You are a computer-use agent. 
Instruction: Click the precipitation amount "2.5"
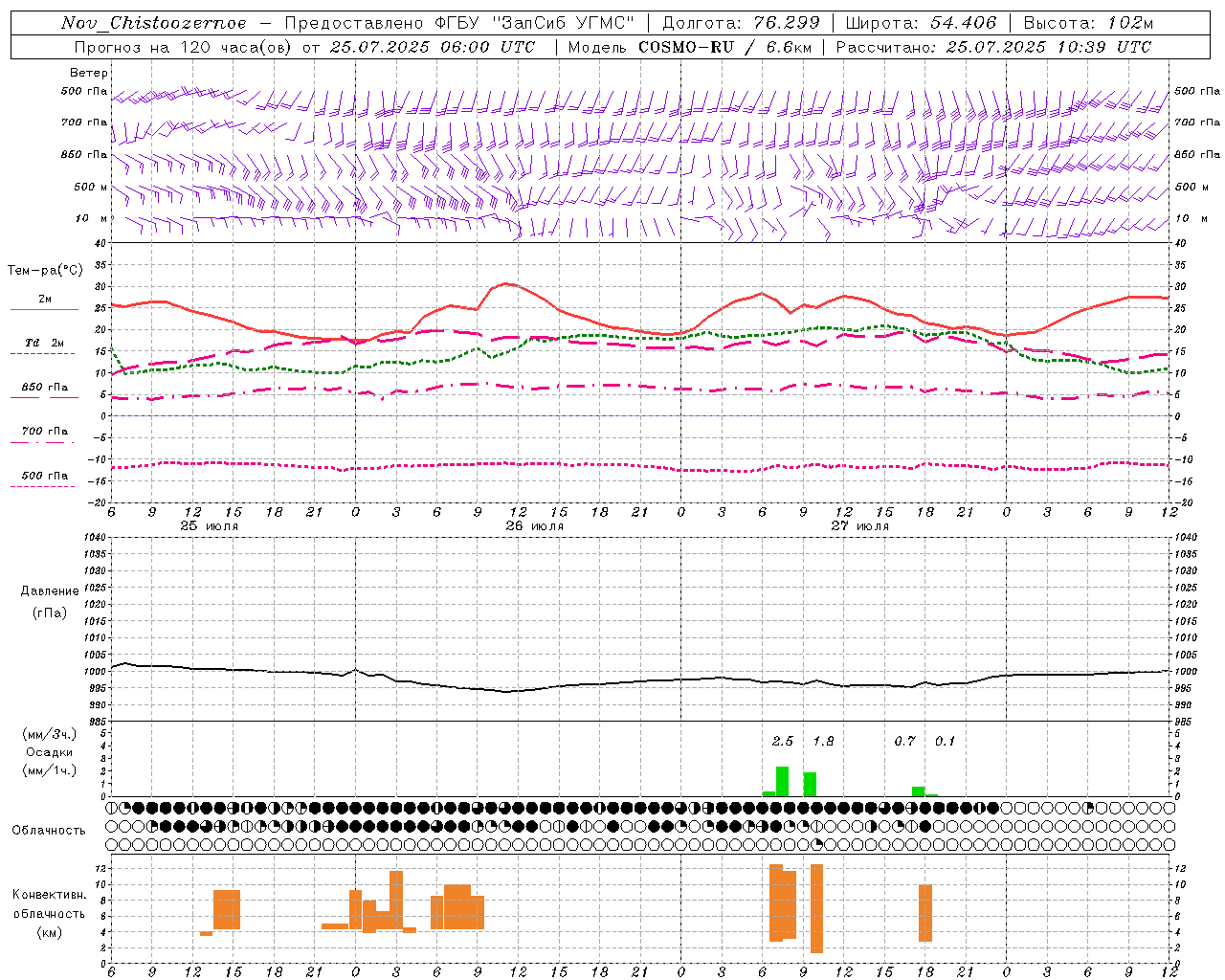[x=783, y=741]
